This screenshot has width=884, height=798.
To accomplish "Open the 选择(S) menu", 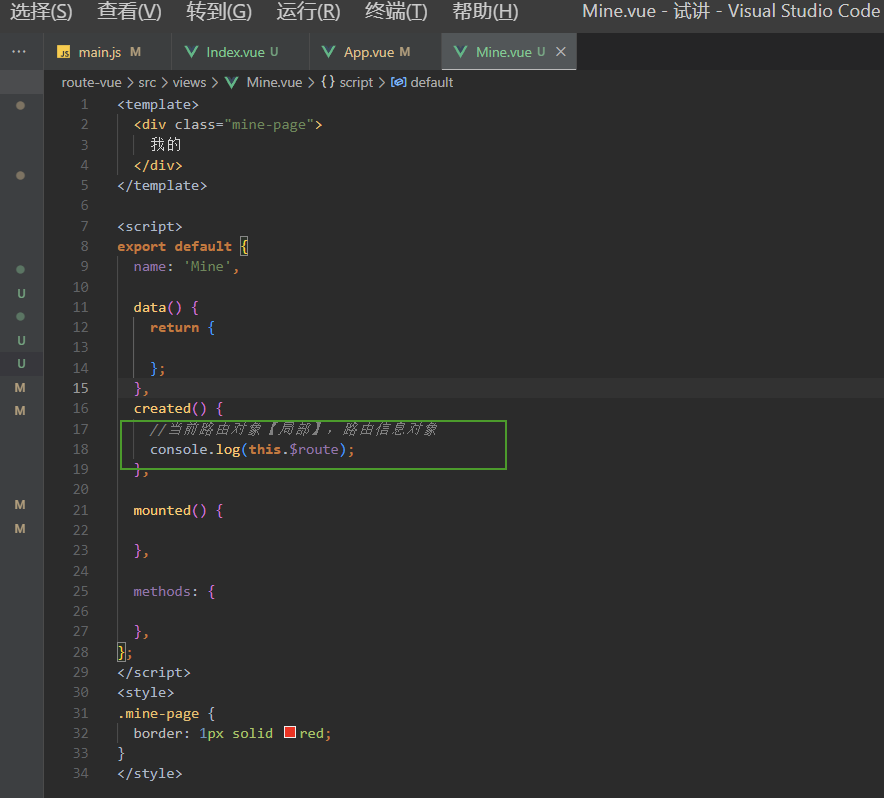I will [41, 11].
